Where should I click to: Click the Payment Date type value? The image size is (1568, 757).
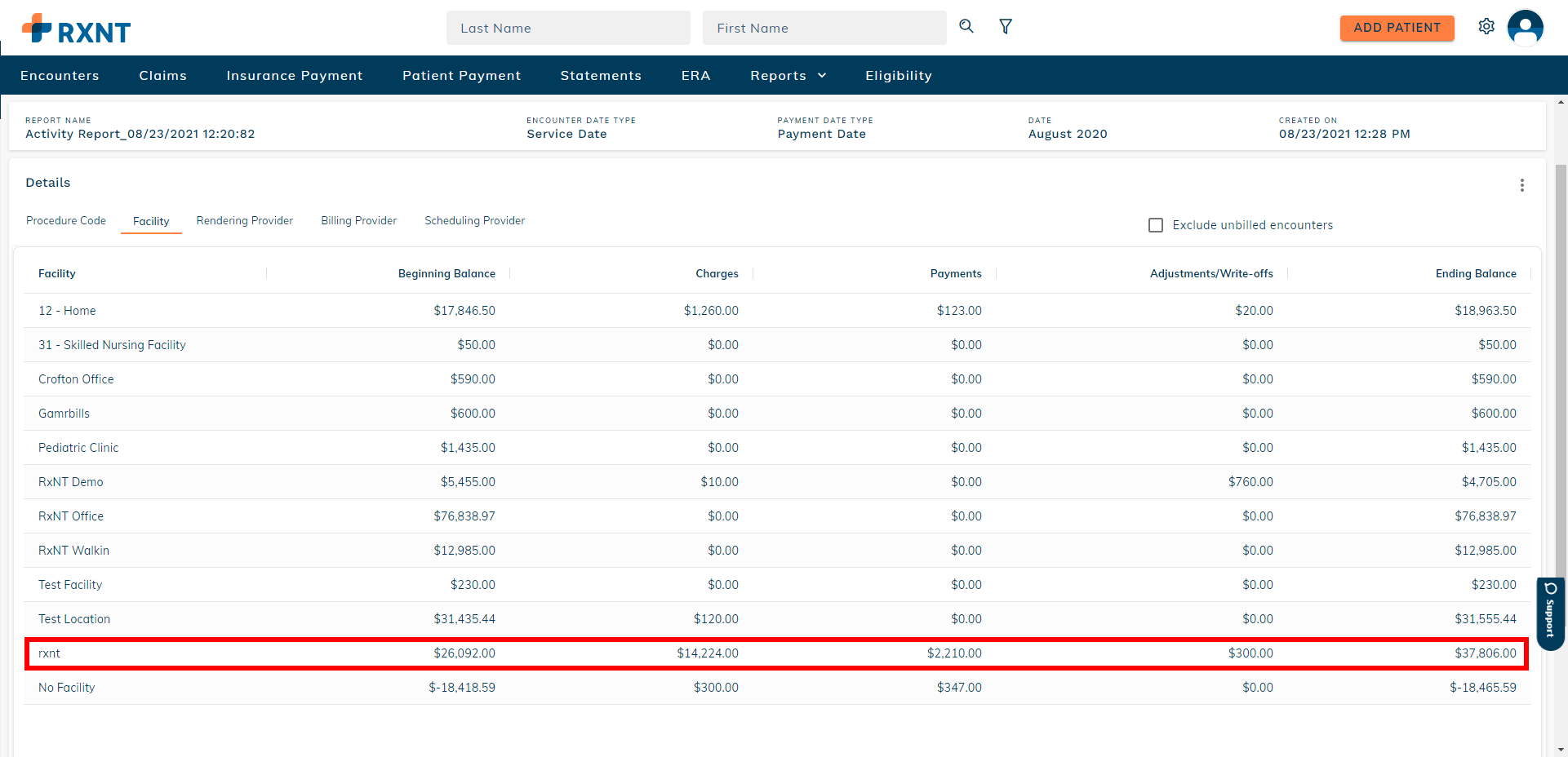coord(821,134)
